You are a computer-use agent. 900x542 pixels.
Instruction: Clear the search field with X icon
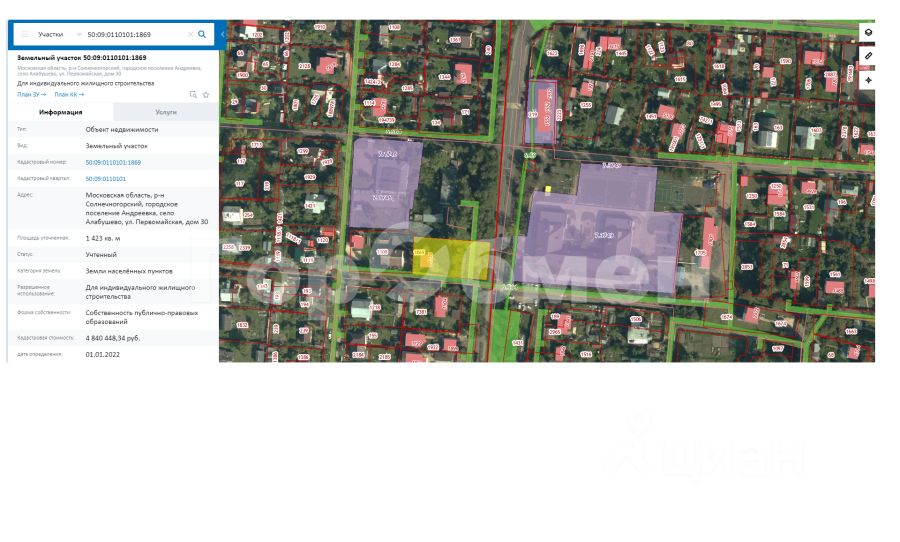(x=191, y=34)
